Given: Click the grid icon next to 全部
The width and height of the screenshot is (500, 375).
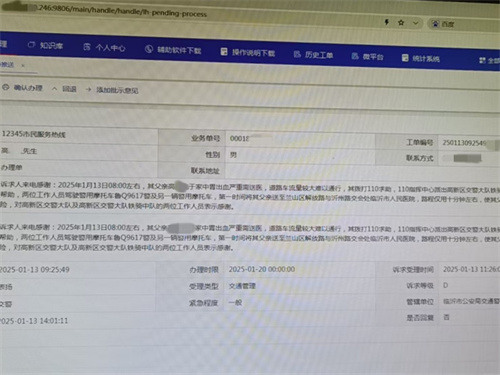Looking at the screenshot, I should click(x=482, y=60).
